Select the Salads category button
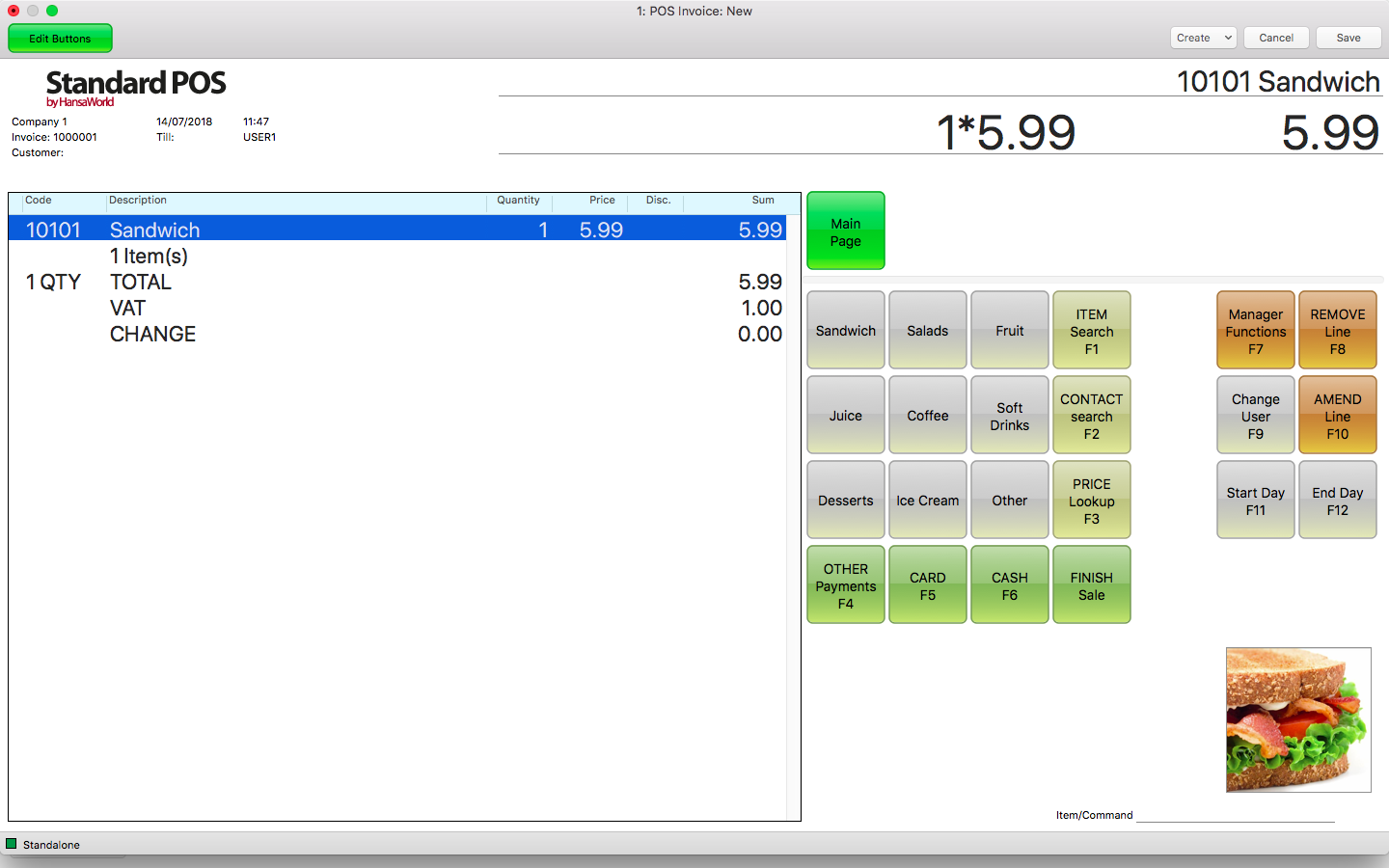 pyautogui.click(x=927, y=331)
